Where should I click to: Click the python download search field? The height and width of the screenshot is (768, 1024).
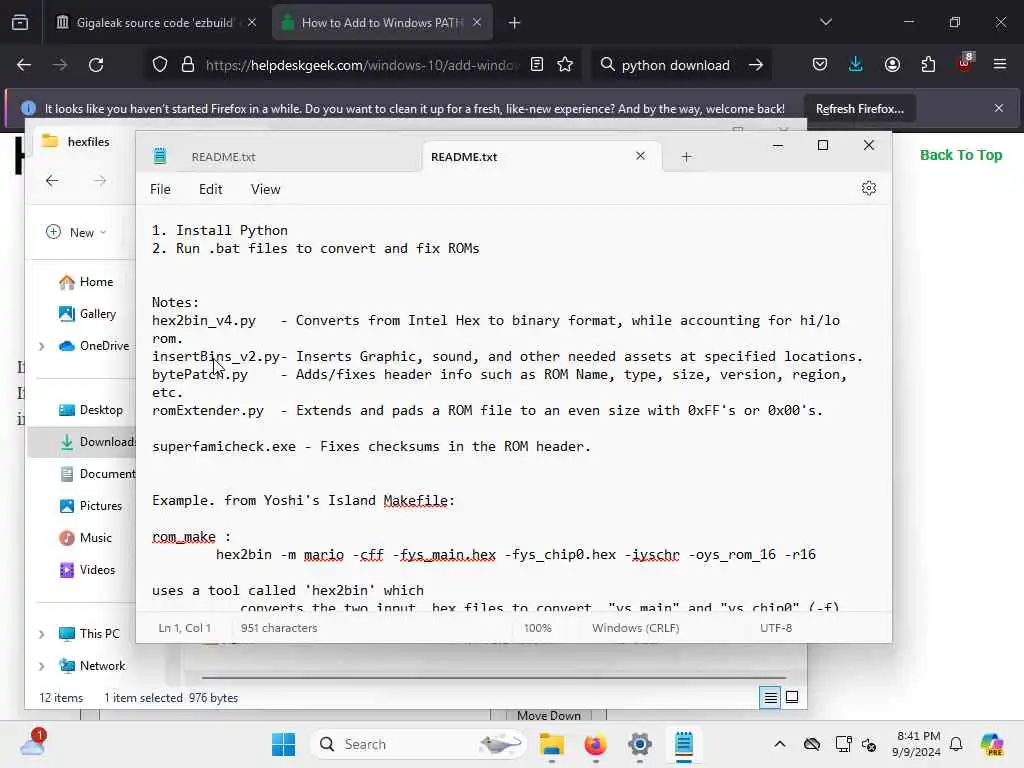[x=675, y=65]
